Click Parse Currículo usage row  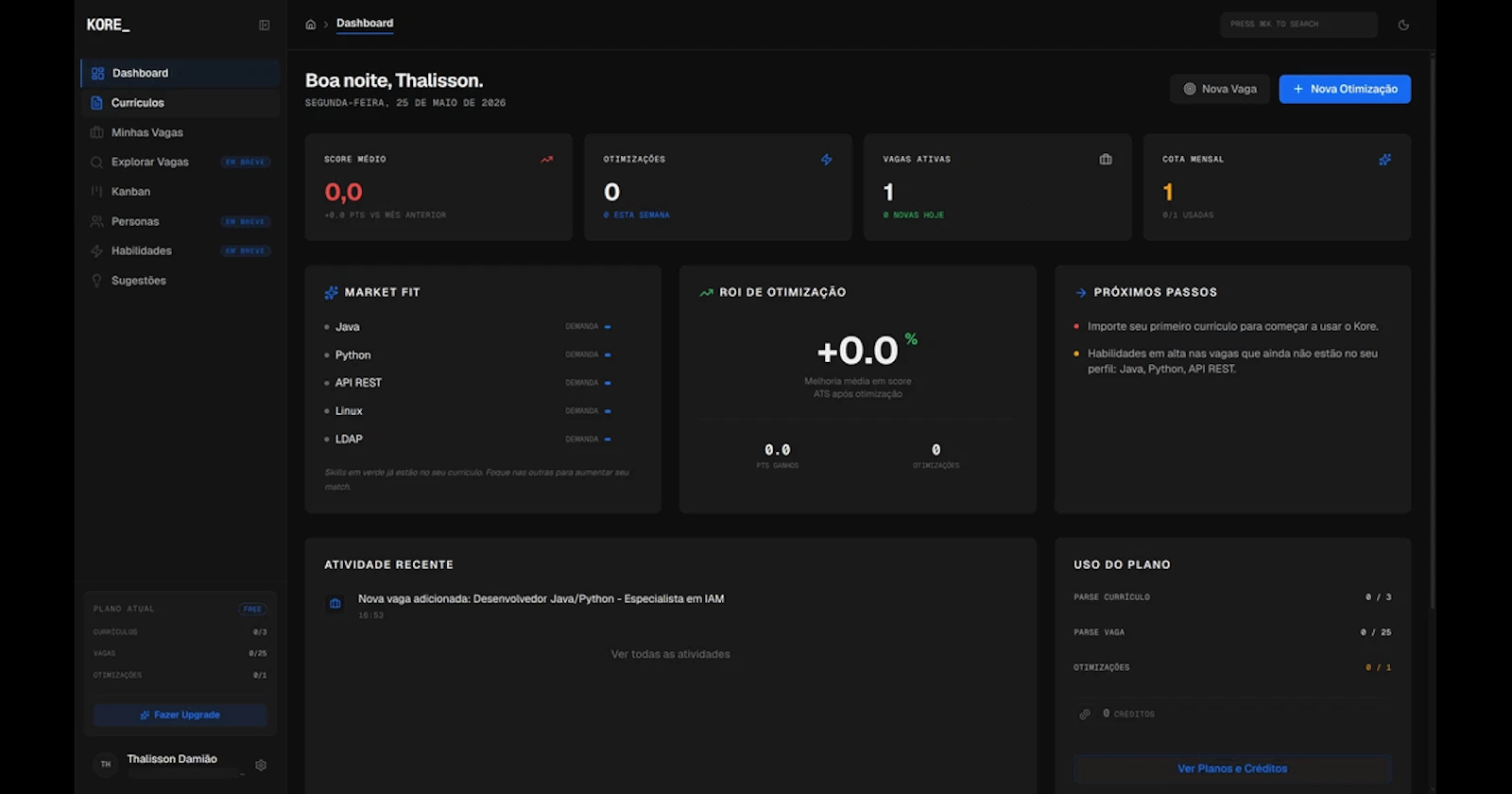point(1232,597)
